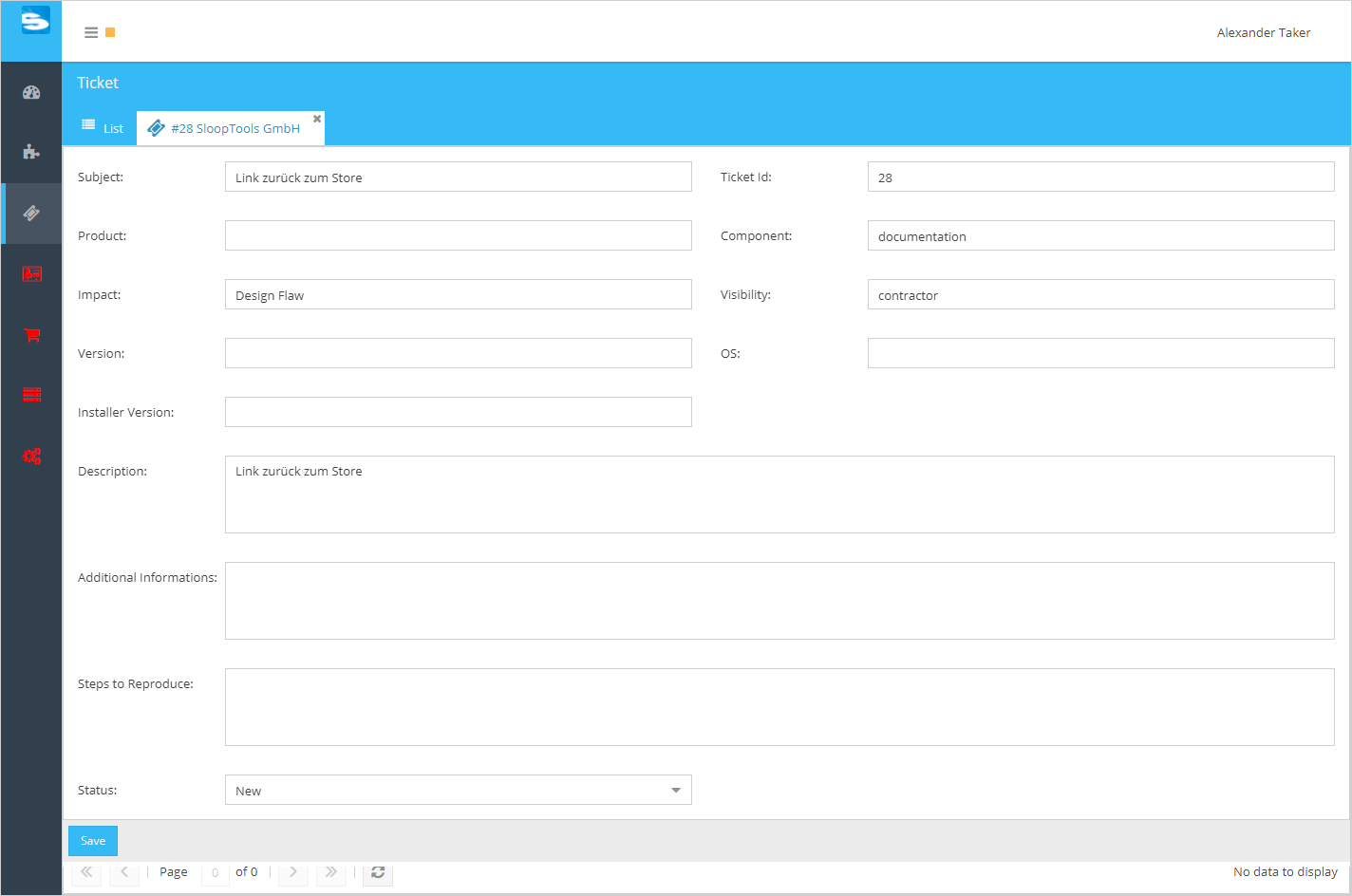This screenshot has height=896, width=1352.
Task: Click the 'Subject:' label
Action: (101, 177)
